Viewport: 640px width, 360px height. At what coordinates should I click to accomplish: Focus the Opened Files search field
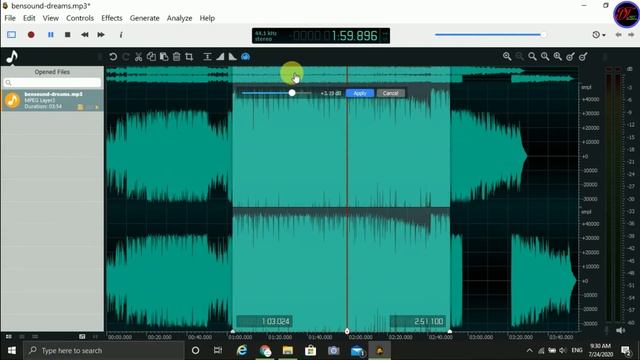(52, 82)
